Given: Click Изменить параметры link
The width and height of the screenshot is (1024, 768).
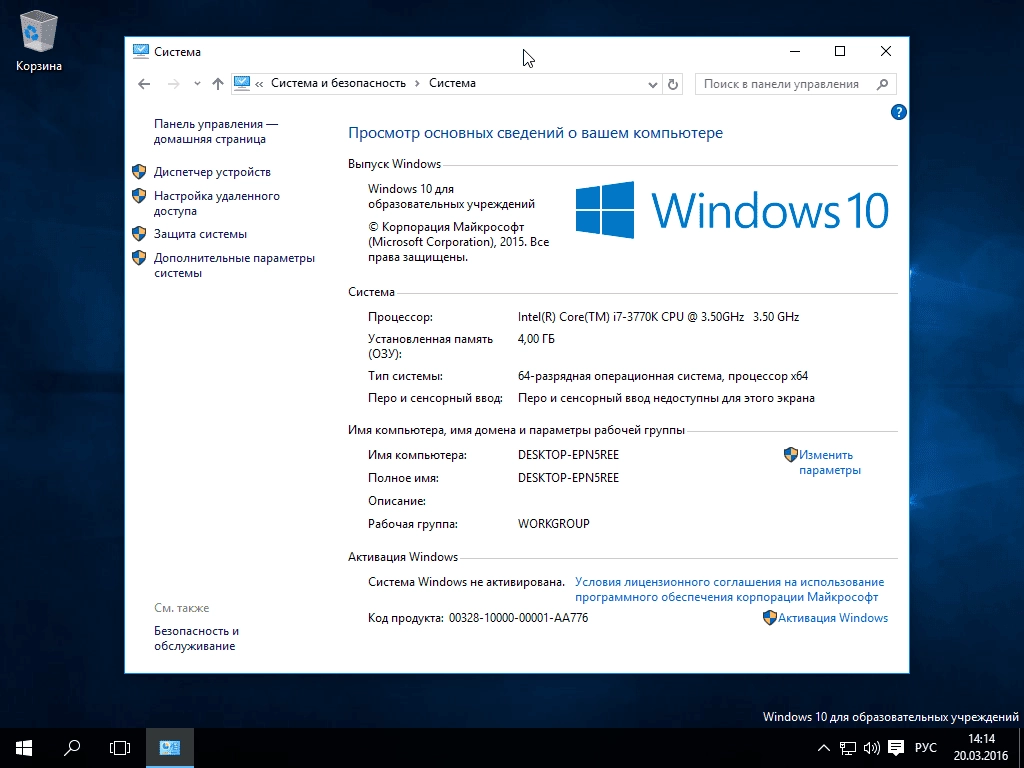Looking at the screenshot, I should (829, 462).
